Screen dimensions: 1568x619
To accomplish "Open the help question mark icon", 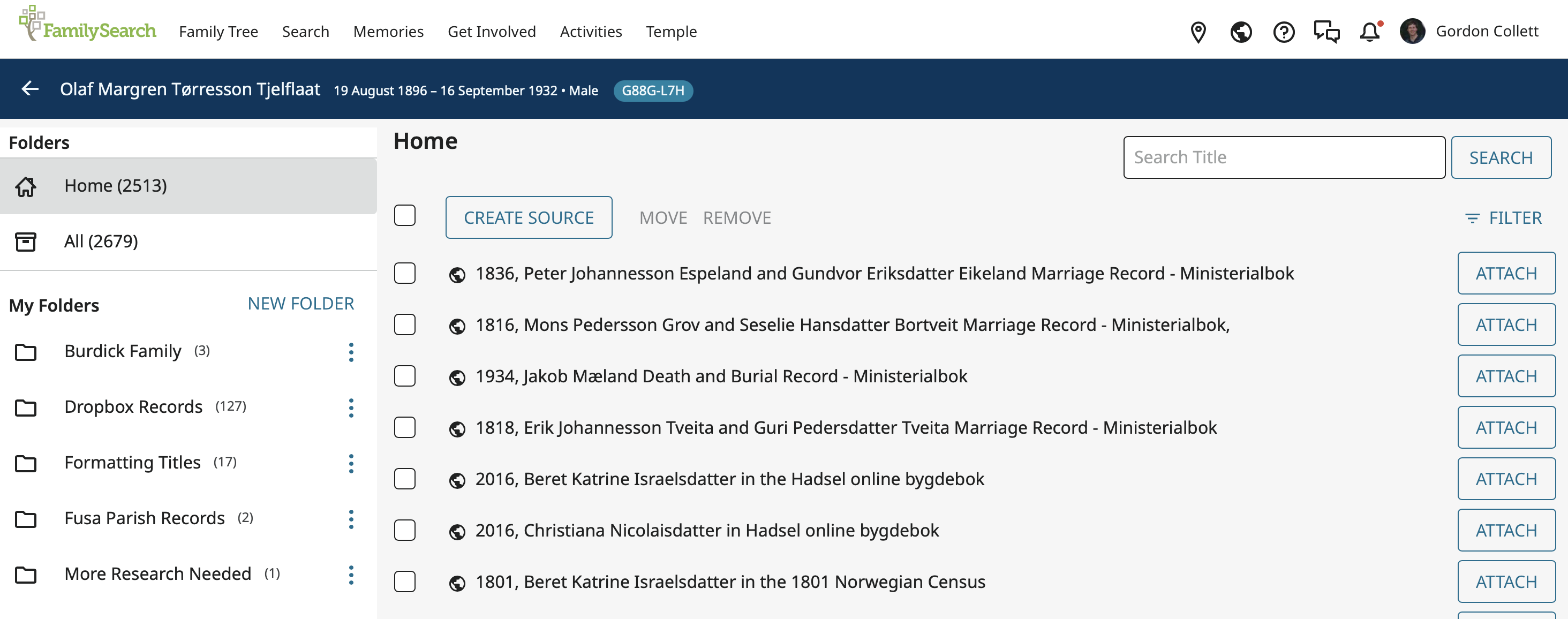I will [x=1284, y=32].
